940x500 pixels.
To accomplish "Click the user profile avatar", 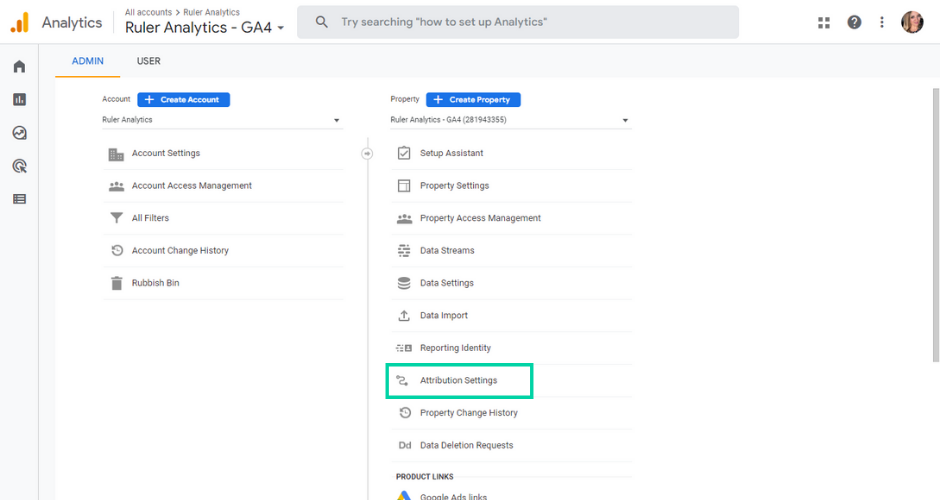I will point(912,22).
